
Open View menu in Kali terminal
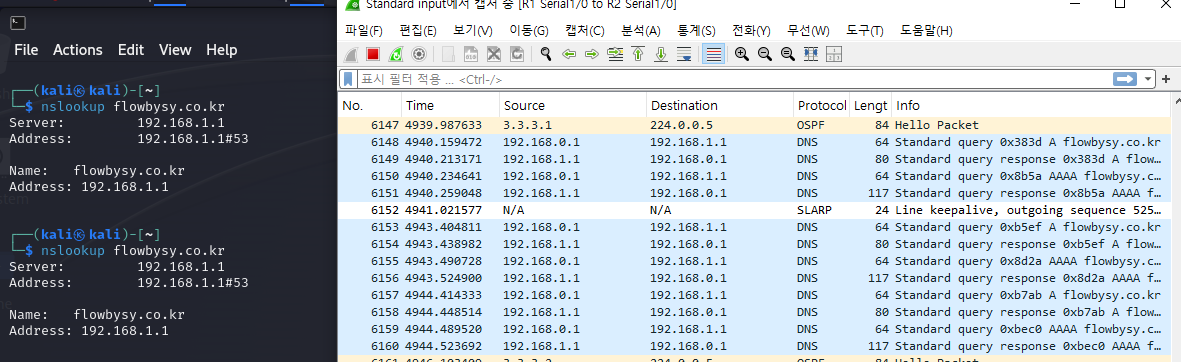(175, 50)
